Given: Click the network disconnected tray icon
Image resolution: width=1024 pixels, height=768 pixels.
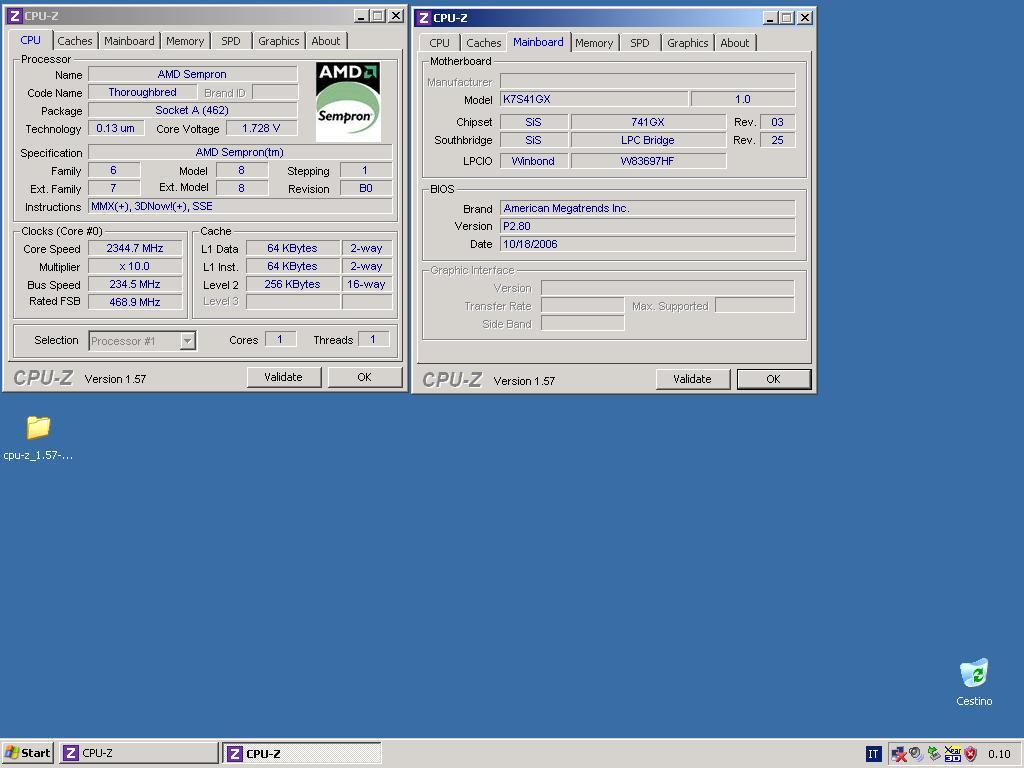Looking at the screenshot, I should 899,754.
